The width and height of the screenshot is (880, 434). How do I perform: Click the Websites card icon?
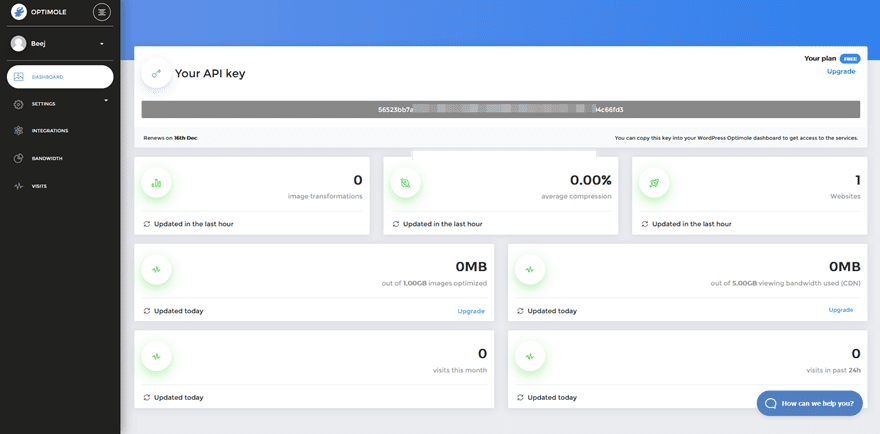[654, 183]
